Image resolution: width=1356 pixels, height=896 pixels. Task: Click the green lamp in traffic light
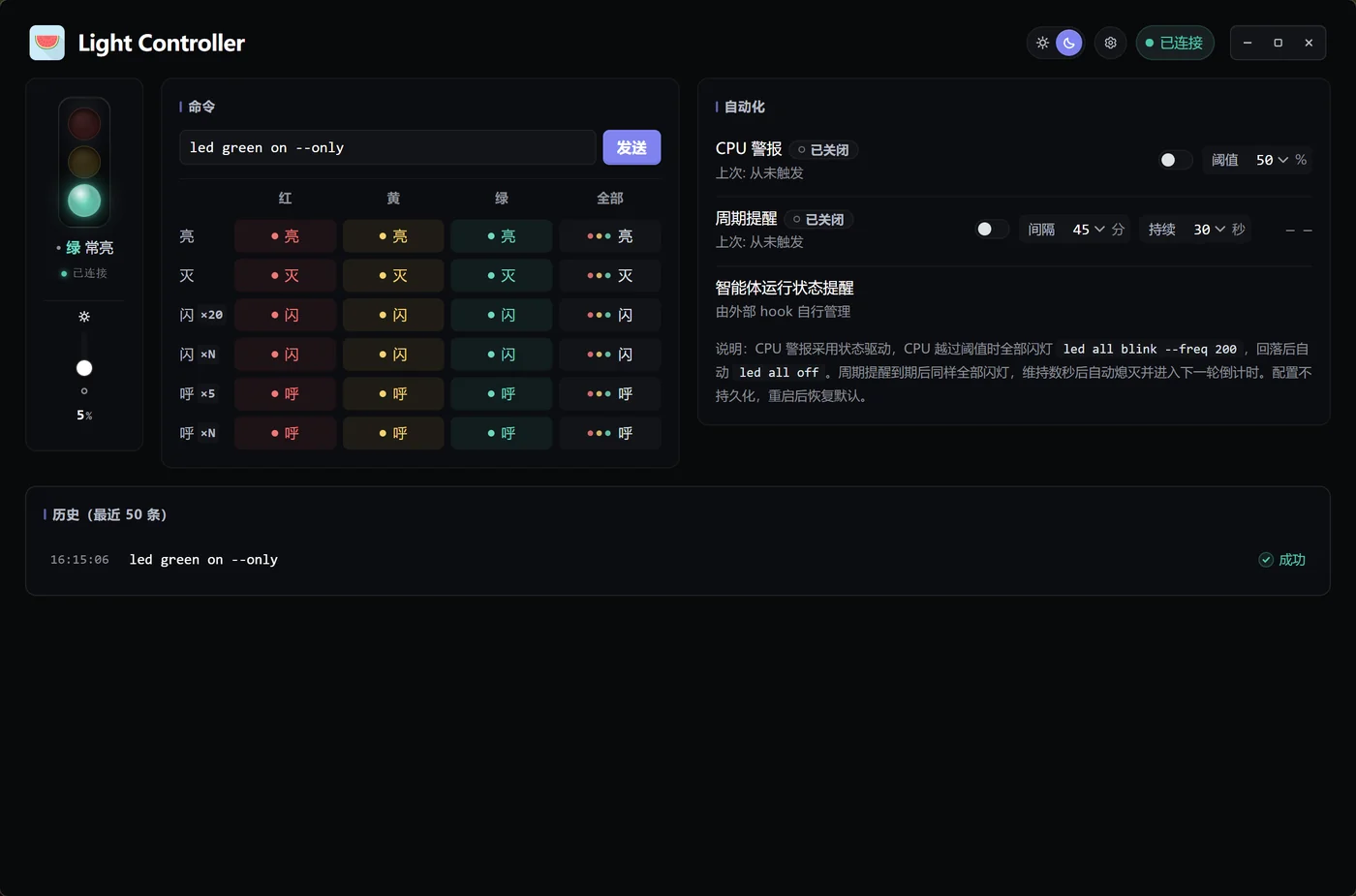pyautogui.click(x=84, y=201)
